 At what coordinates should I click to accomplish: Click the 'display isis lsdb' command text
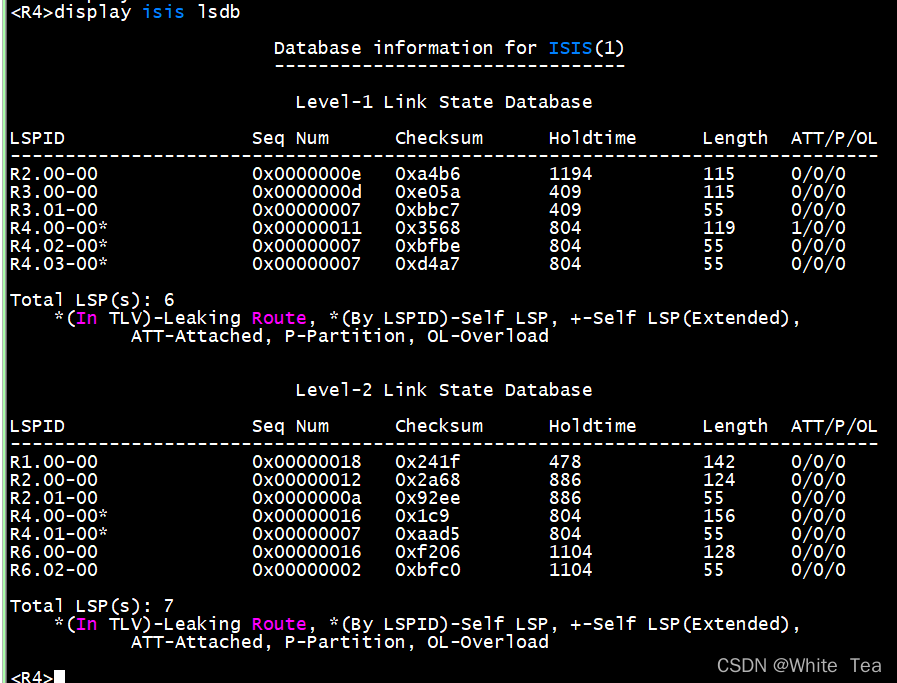[147, 12]
